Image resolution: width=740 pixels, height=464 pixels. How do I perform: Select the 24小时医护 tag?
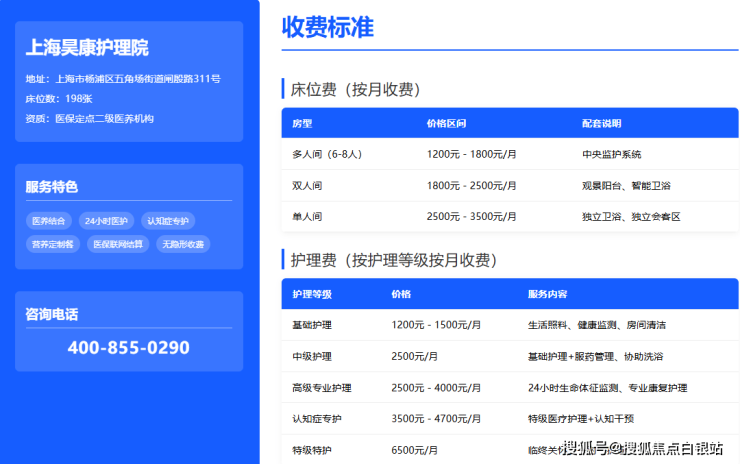(x=106, y=220)
